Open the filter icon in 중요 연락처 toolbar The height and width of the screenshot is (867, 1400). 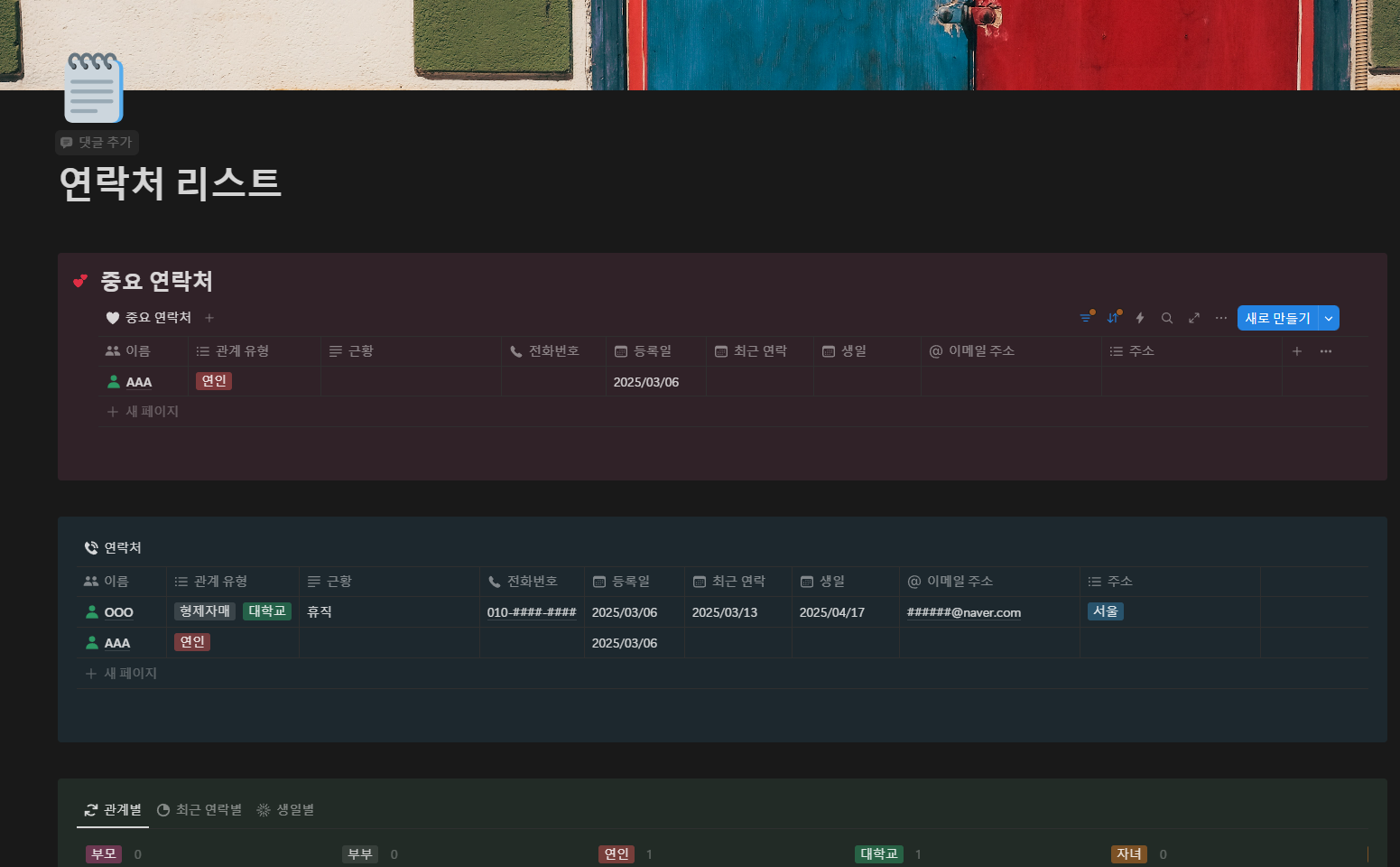click(1086, 318)
